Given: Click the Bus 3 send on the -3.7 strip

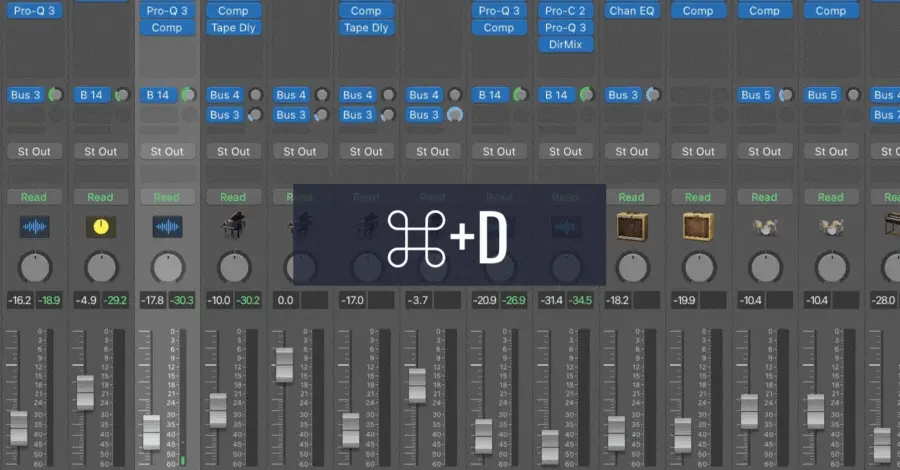Looking at the screenshot, I should [x=424, y=115].
